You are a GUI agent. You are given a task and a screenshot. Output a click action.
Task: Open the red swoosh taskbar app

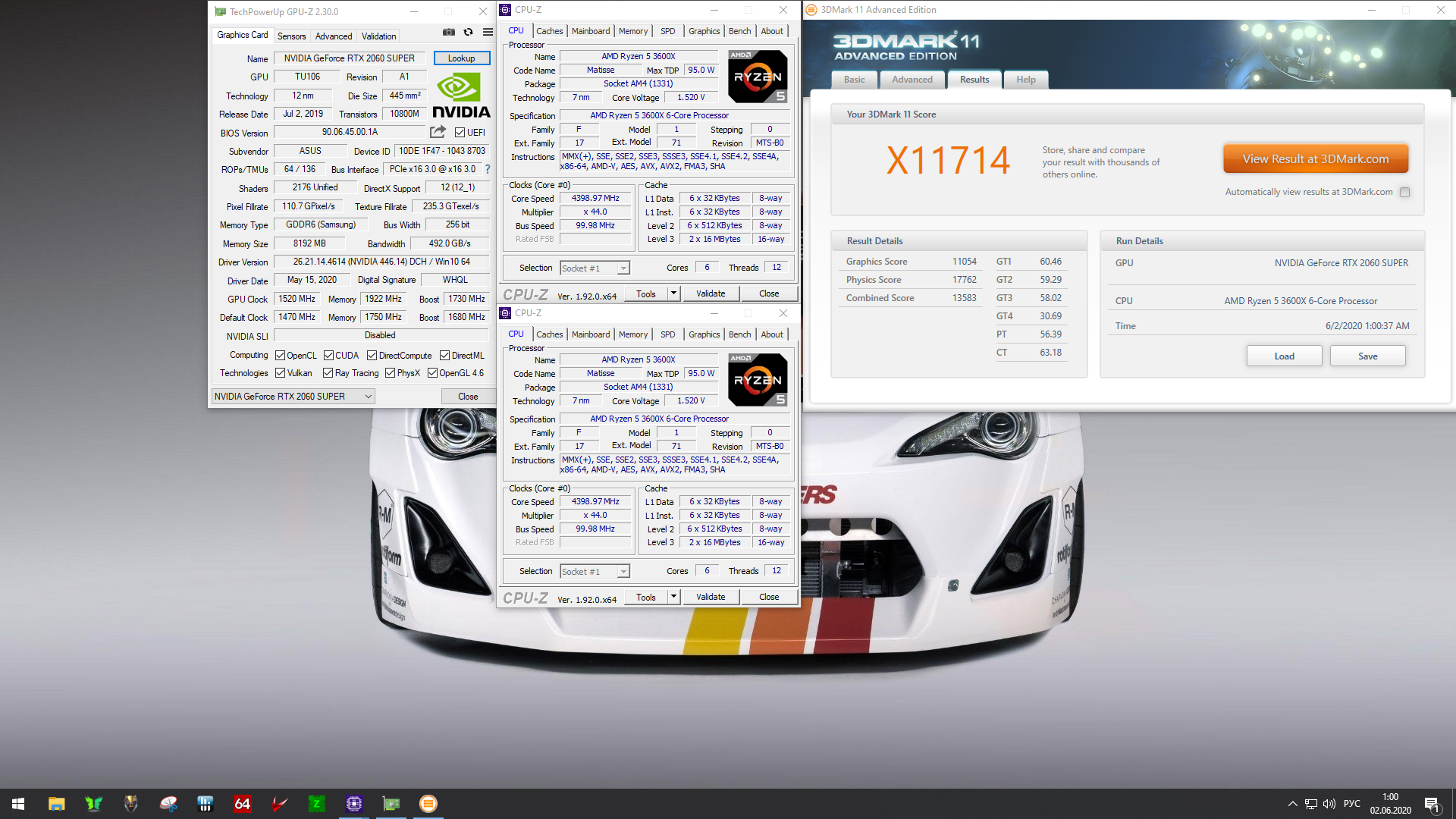coord(279,804)
